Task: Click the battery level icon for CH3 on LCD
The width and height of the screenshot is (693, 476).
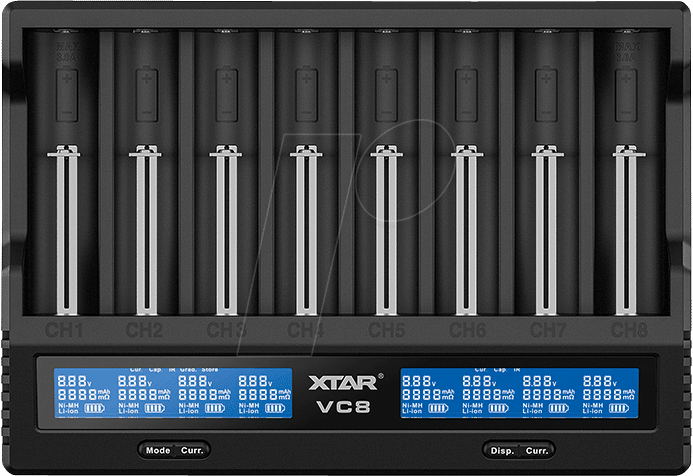Action: 215,407
